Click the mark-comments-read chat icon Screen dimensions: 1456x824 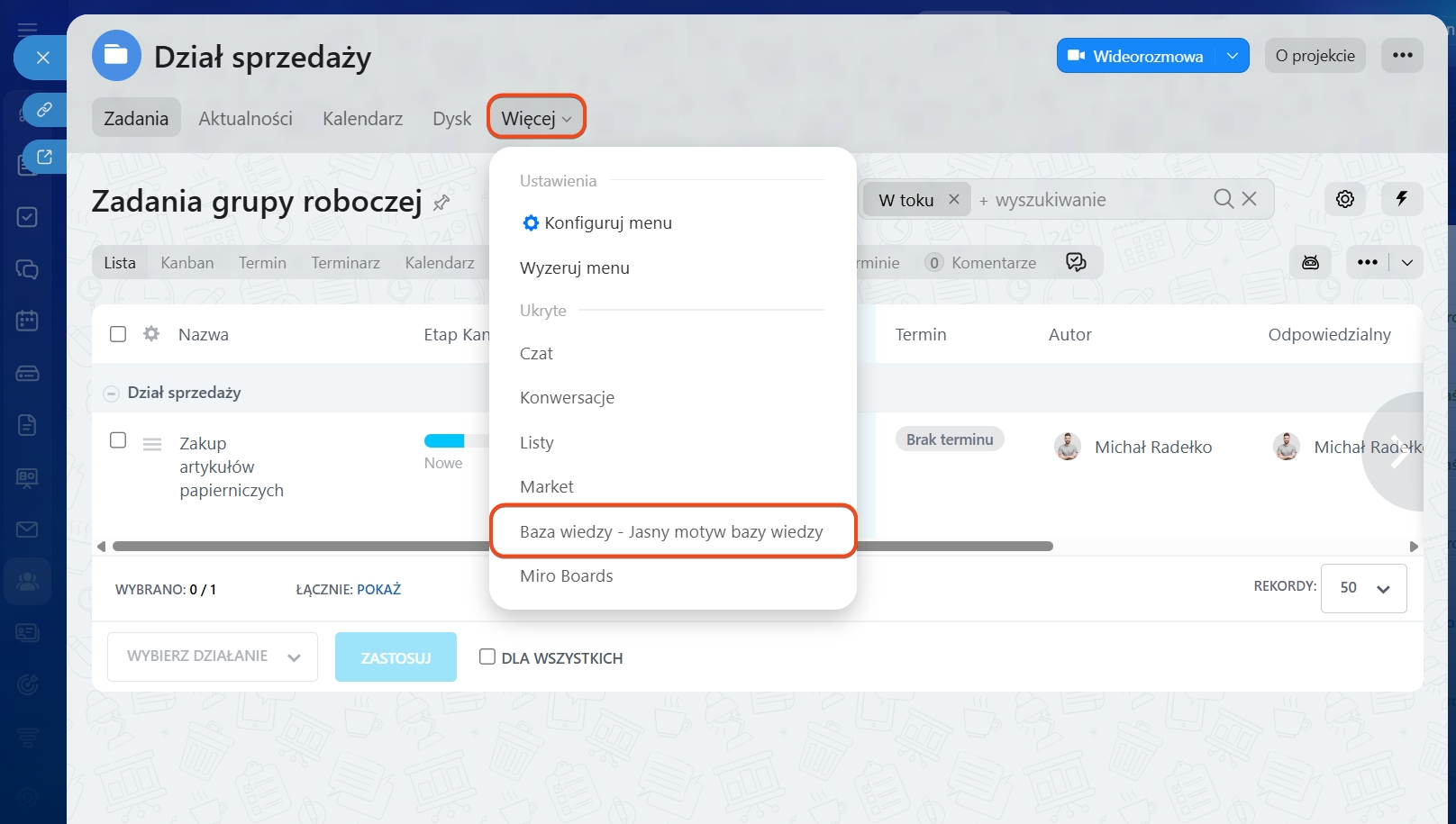1076,262
